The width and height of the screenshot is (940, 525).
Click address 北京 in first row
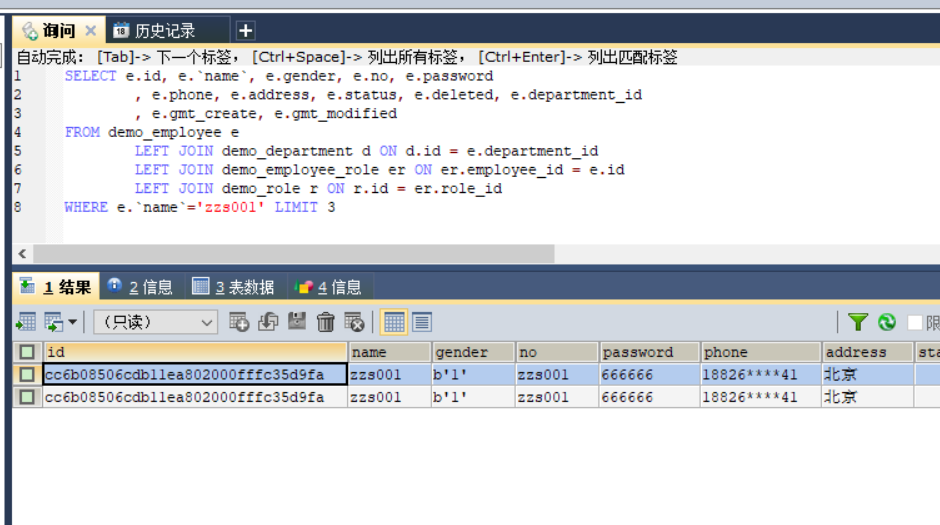[867, 375]
